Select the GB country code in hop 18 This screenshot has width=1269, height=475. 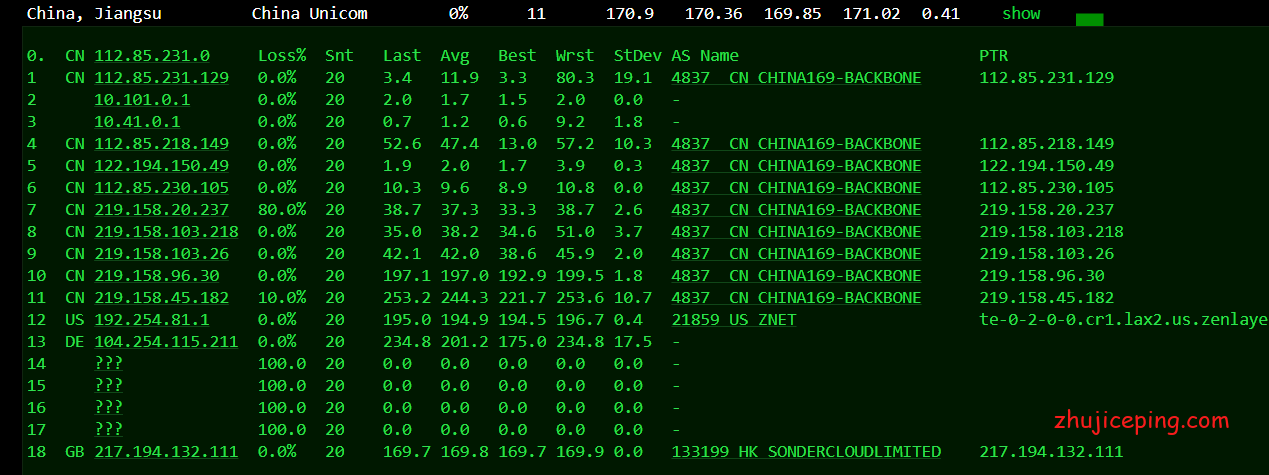click(75, 452)
